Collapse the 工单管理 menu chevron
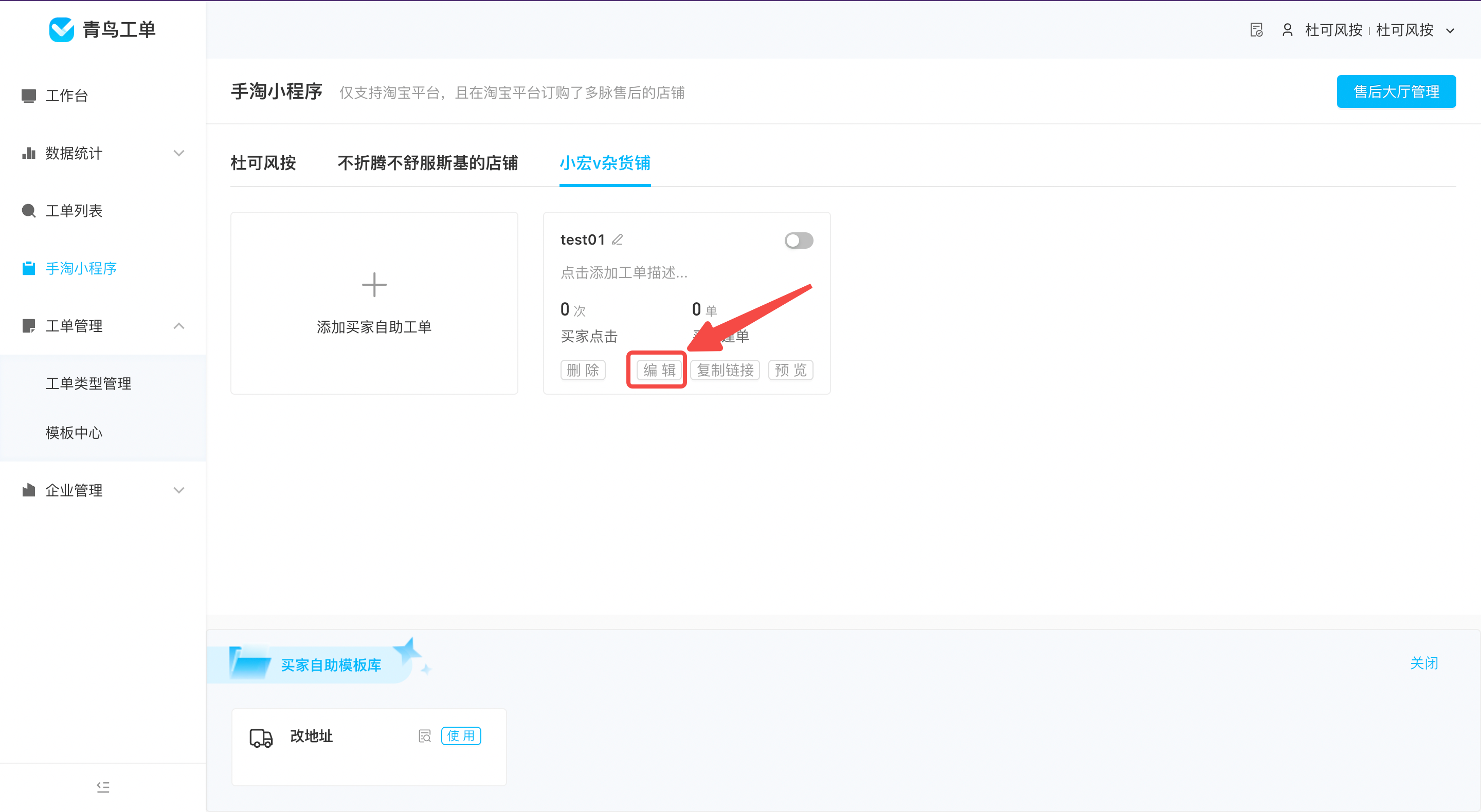The width and height of the screenshot is (1481, 812). point(179,325)
